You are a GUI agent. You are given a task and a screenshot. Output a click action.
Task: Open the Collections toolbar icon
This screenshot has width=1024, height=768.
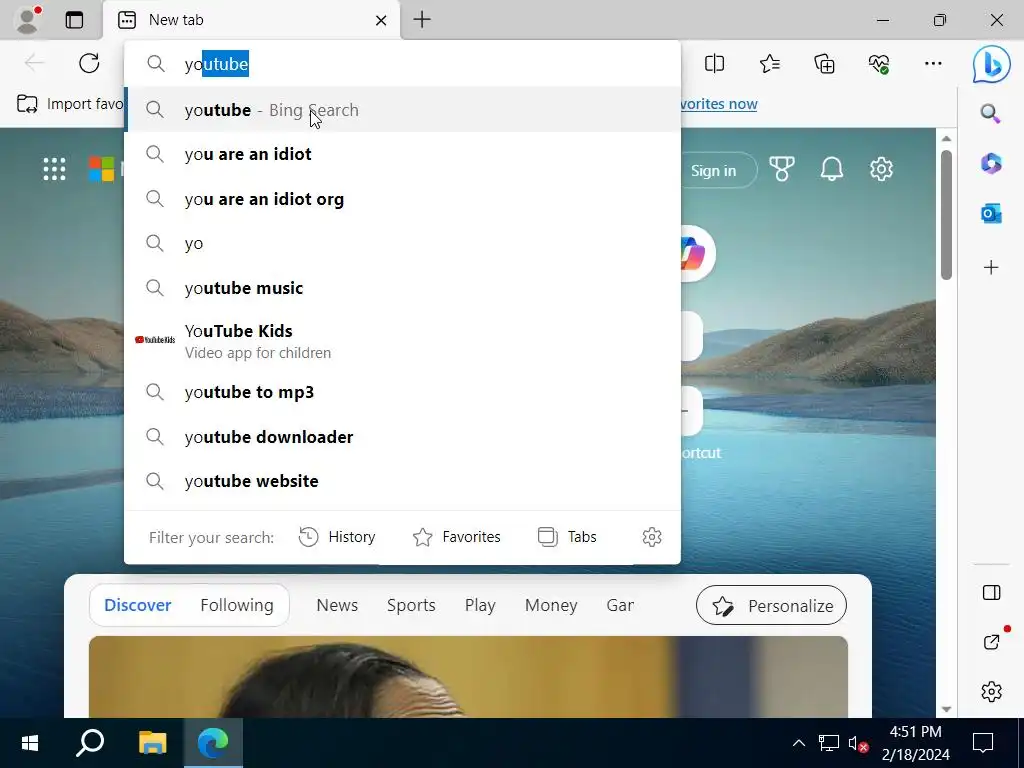click(824, 63)
